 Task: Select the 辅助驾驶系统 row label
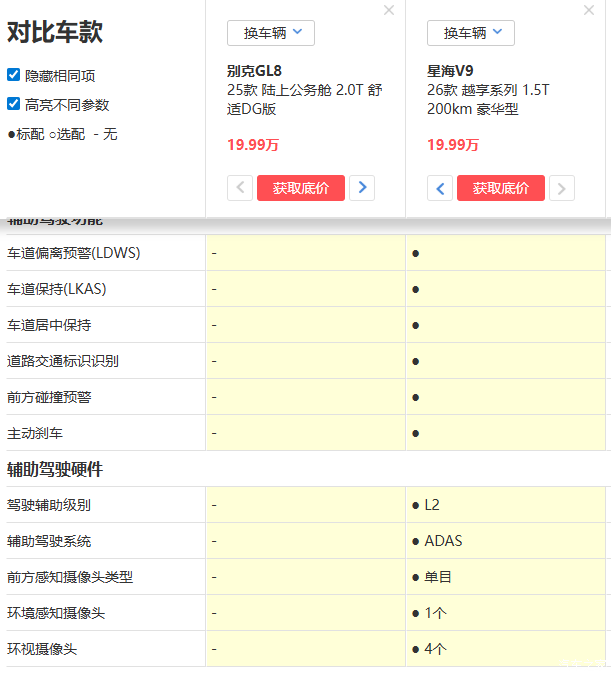coord(49,541)
